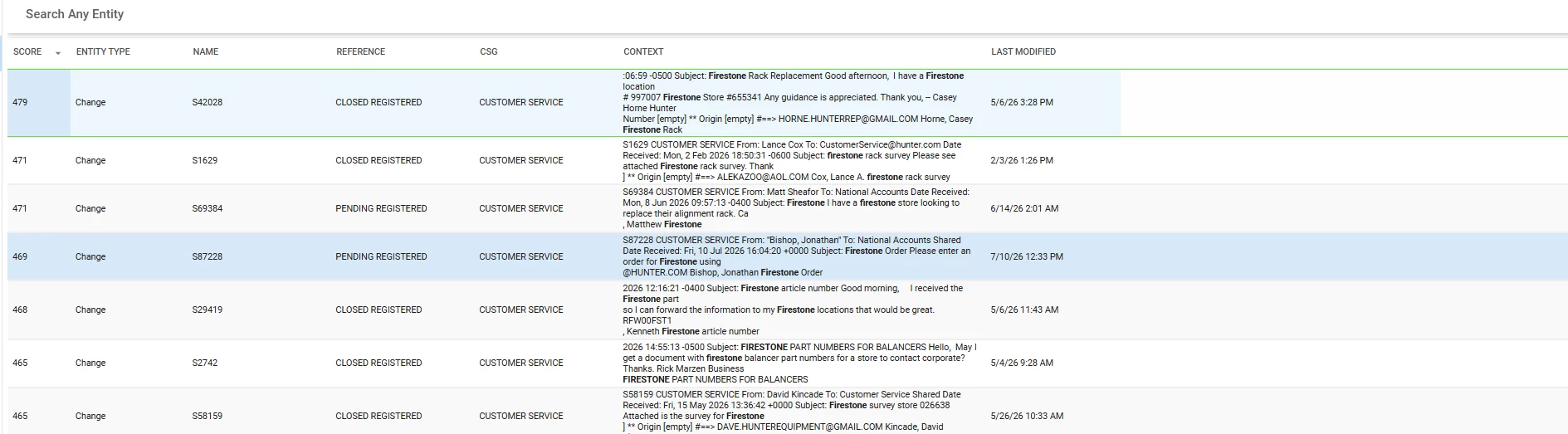Viewport: 1568px width, 434px height.
Task: Click the SCORE column header
Action: 27,51
